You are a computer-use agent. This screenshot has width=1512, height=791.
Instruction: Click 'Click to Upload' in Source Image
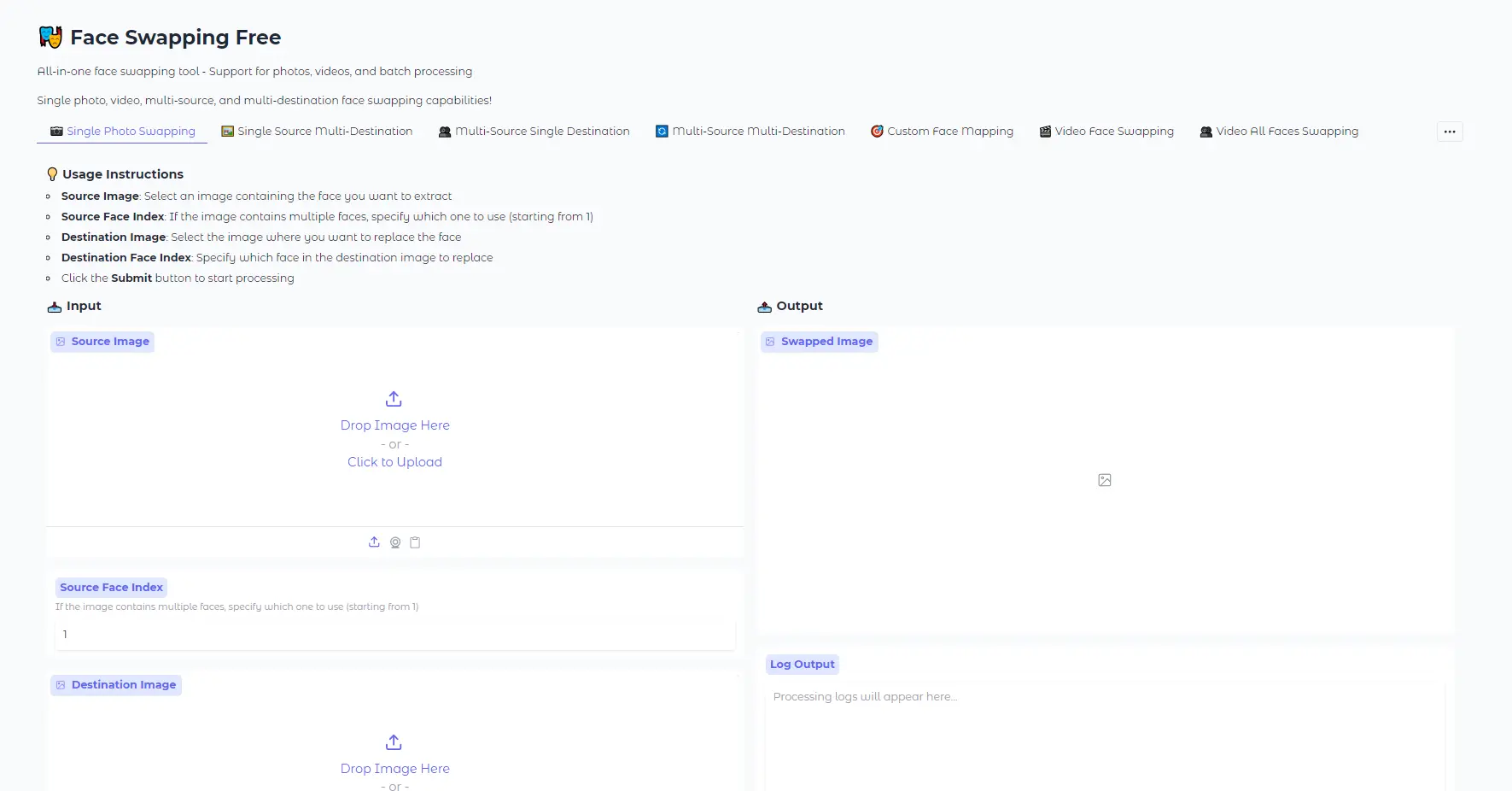click(x=394, y=462)
